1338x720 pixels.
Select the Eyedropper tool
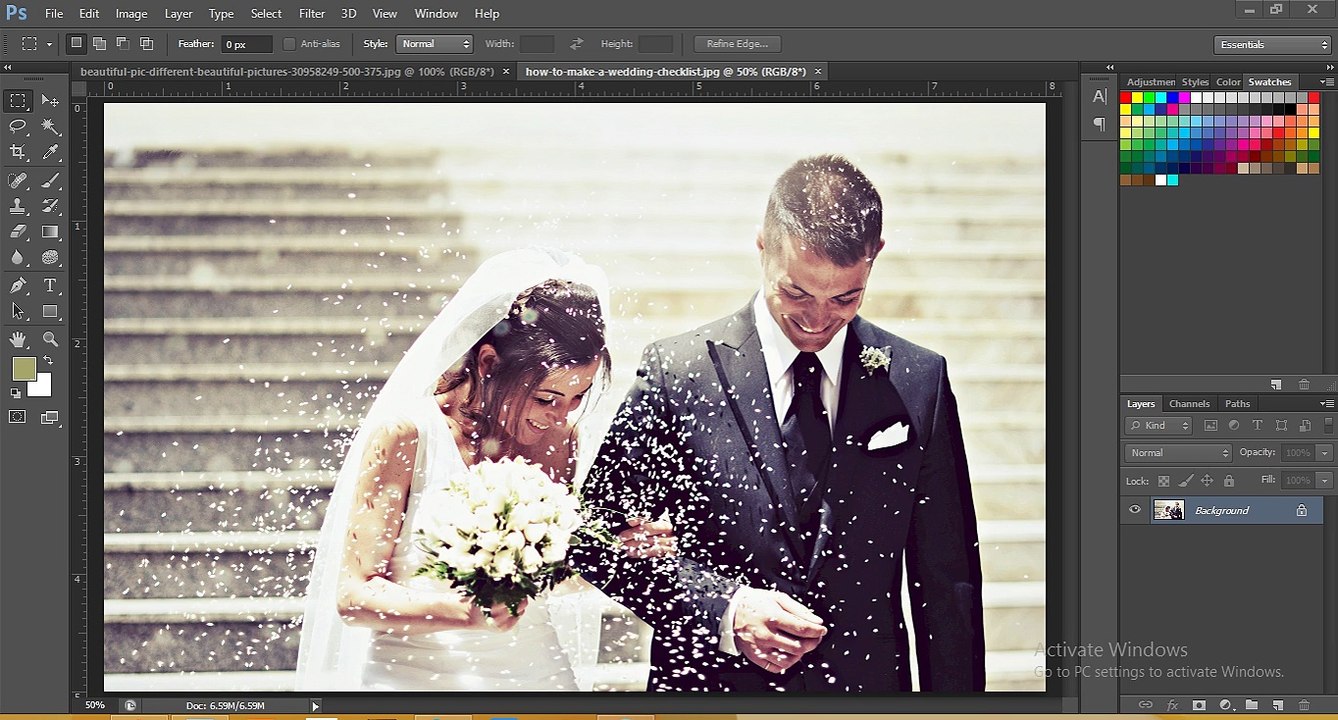click(x=50, y=152)
